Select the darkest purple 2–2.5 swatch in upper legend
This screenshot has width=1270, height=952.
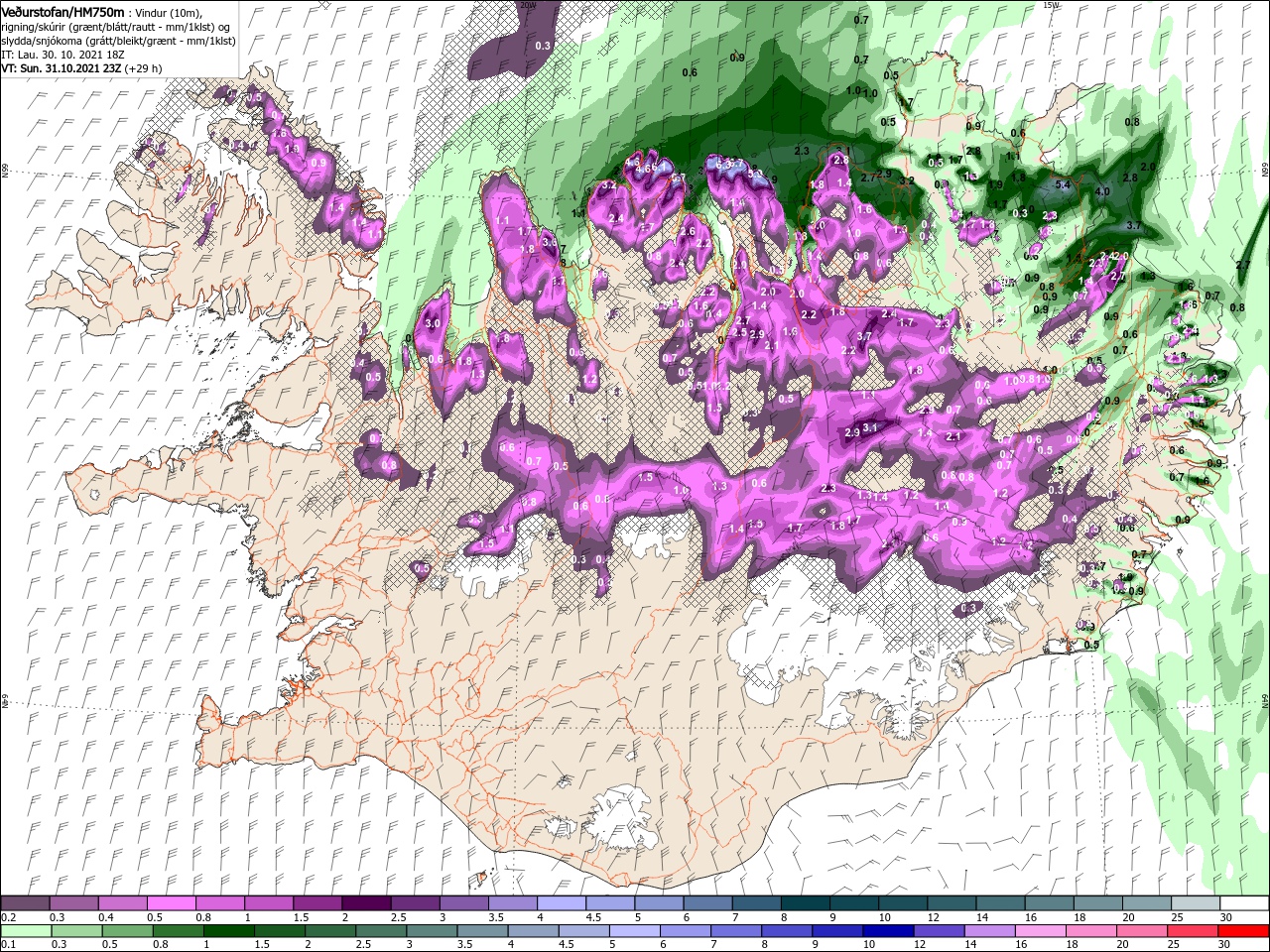(x=366, y=903)
